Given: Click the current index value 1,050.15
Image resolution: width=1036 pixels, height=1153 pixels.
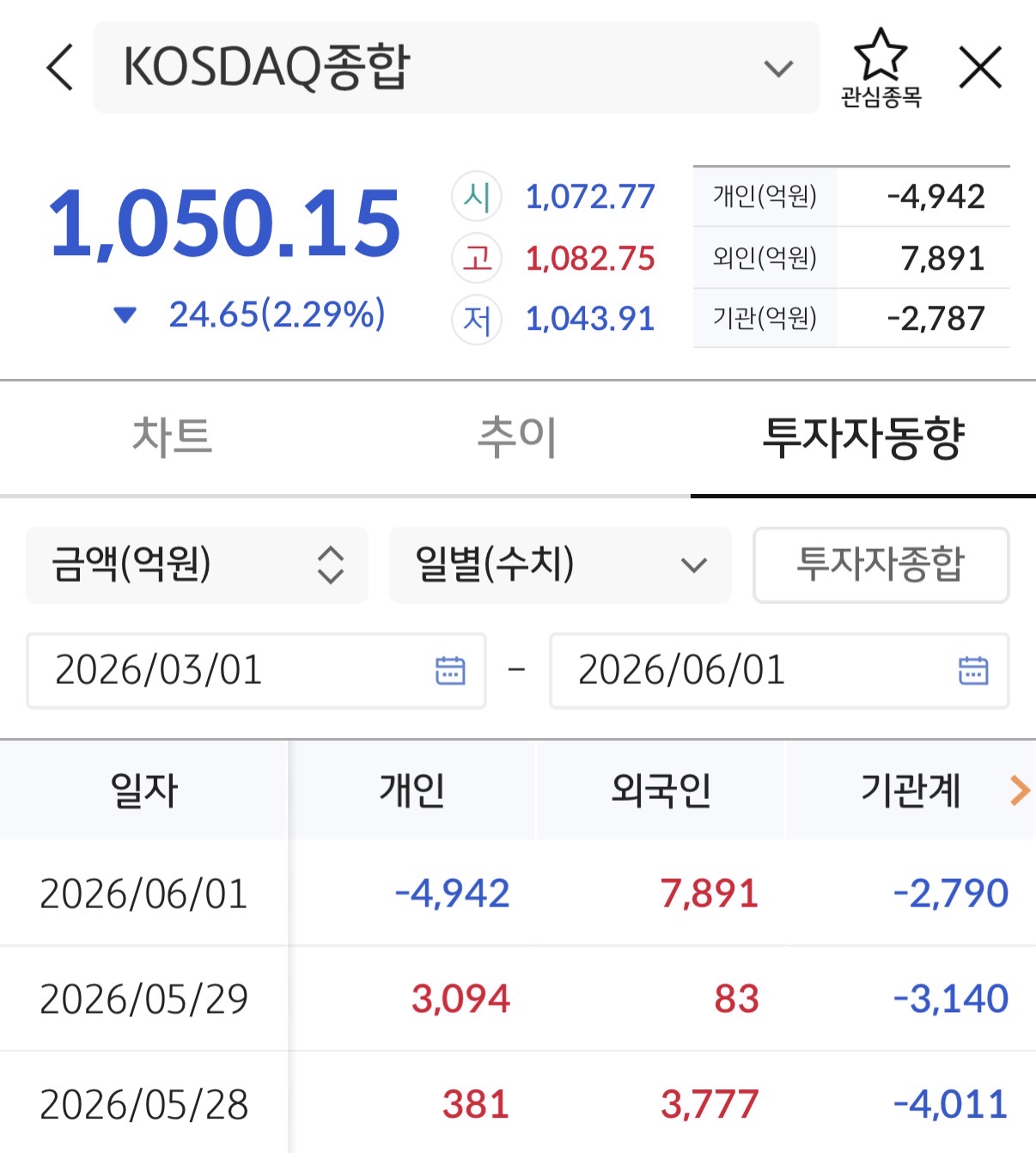Looking at the screenshot, I should pyautogui.click(x=225, y=223).
